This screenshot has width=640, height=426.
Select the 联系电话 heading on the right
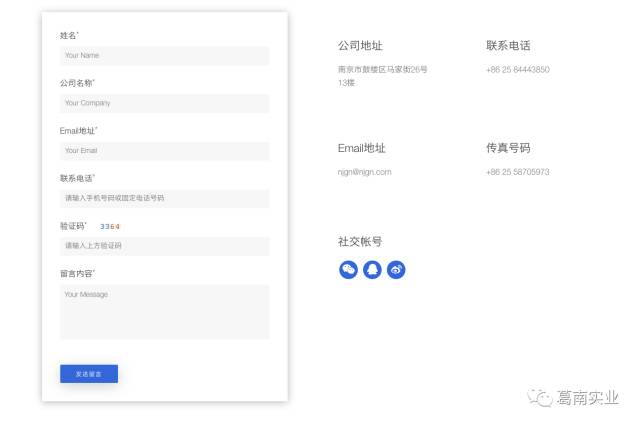[508, 45]
